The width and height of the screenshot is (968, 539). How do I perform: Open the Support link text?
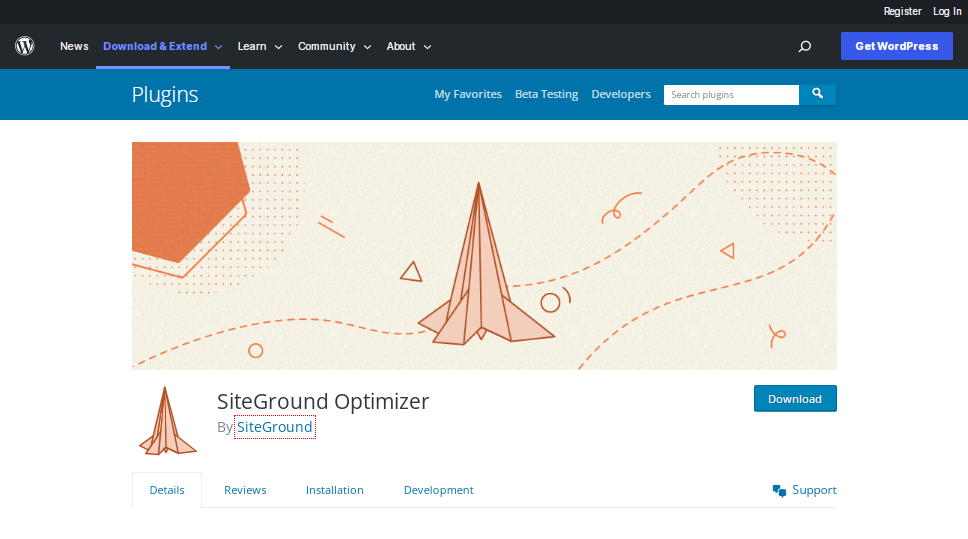[x=814, y=490]
